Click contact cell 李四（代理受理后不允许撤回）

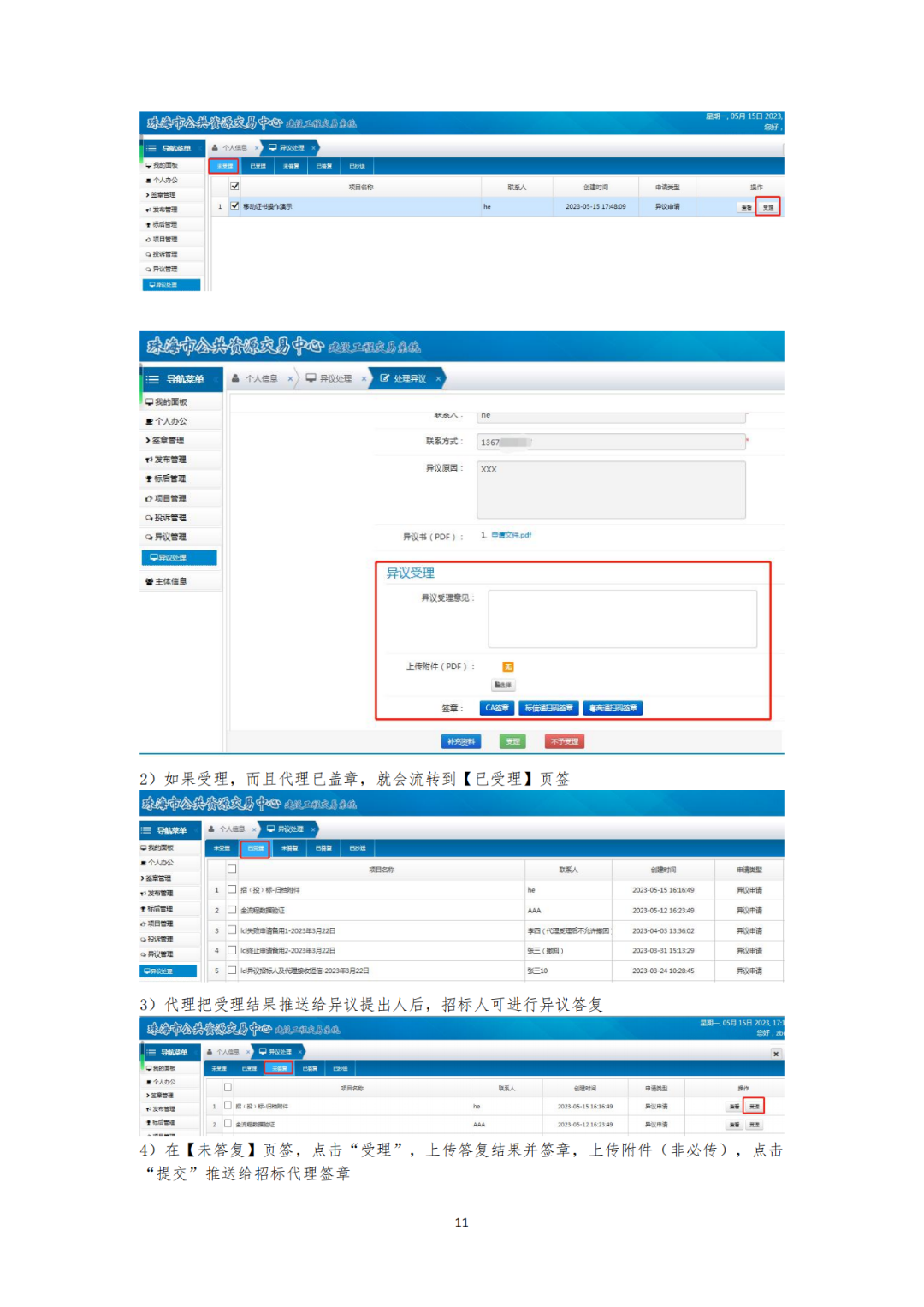(568, 930)
